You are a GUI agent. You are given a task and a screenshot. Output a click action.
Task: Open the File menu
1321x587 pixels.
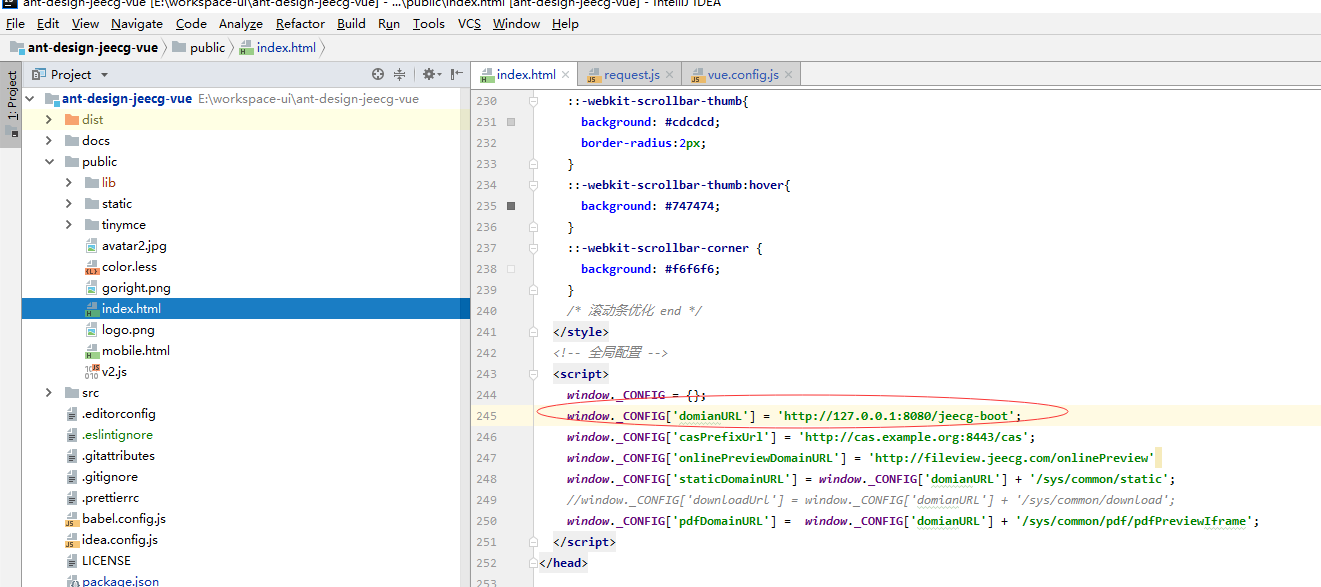pyautogui.click(x=15, y=24)
